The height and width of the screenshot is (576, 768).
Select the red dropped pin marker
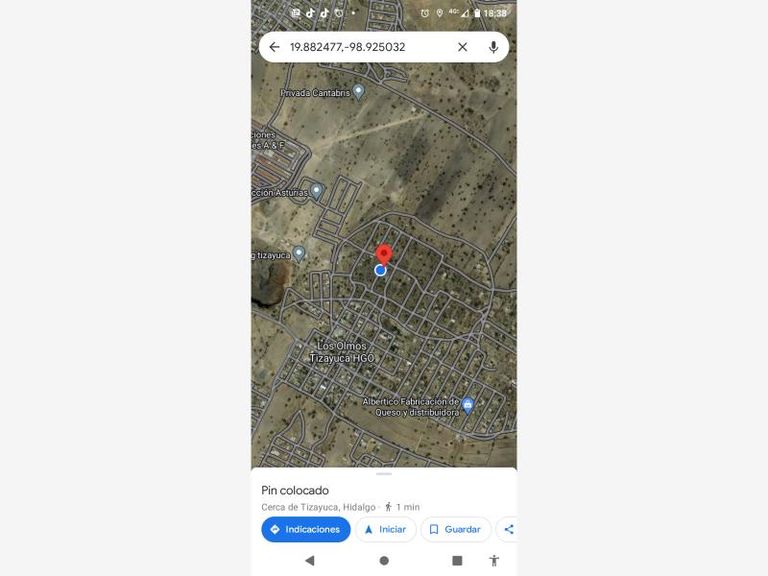click(384, 256)
